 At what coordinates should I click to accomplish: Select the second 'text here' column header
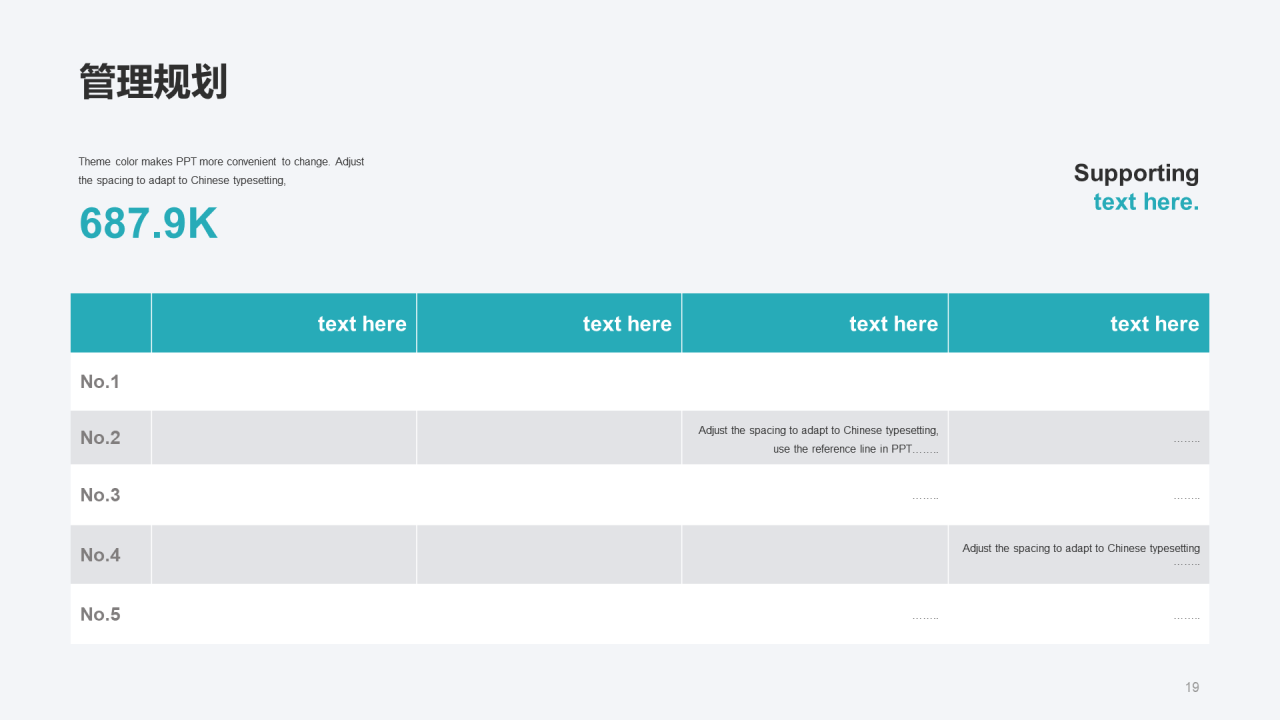pyautogui.click(x=627, y=324)
